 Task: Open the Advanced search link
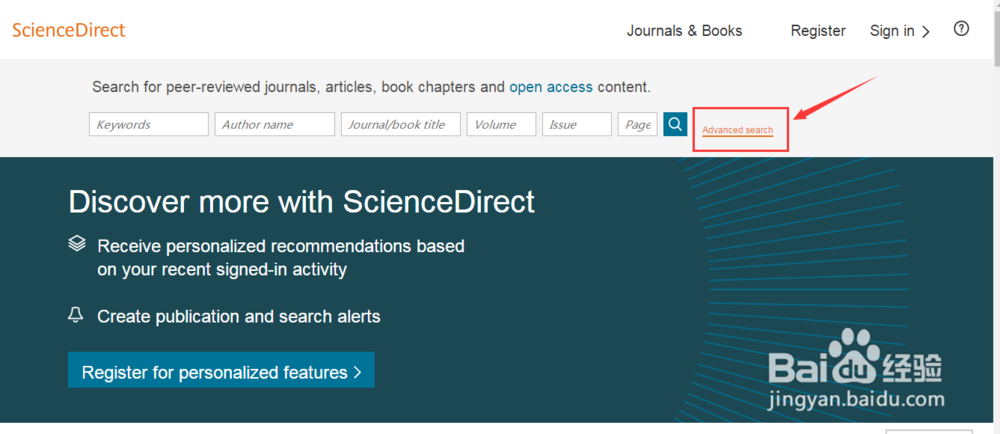pos(737,131)
